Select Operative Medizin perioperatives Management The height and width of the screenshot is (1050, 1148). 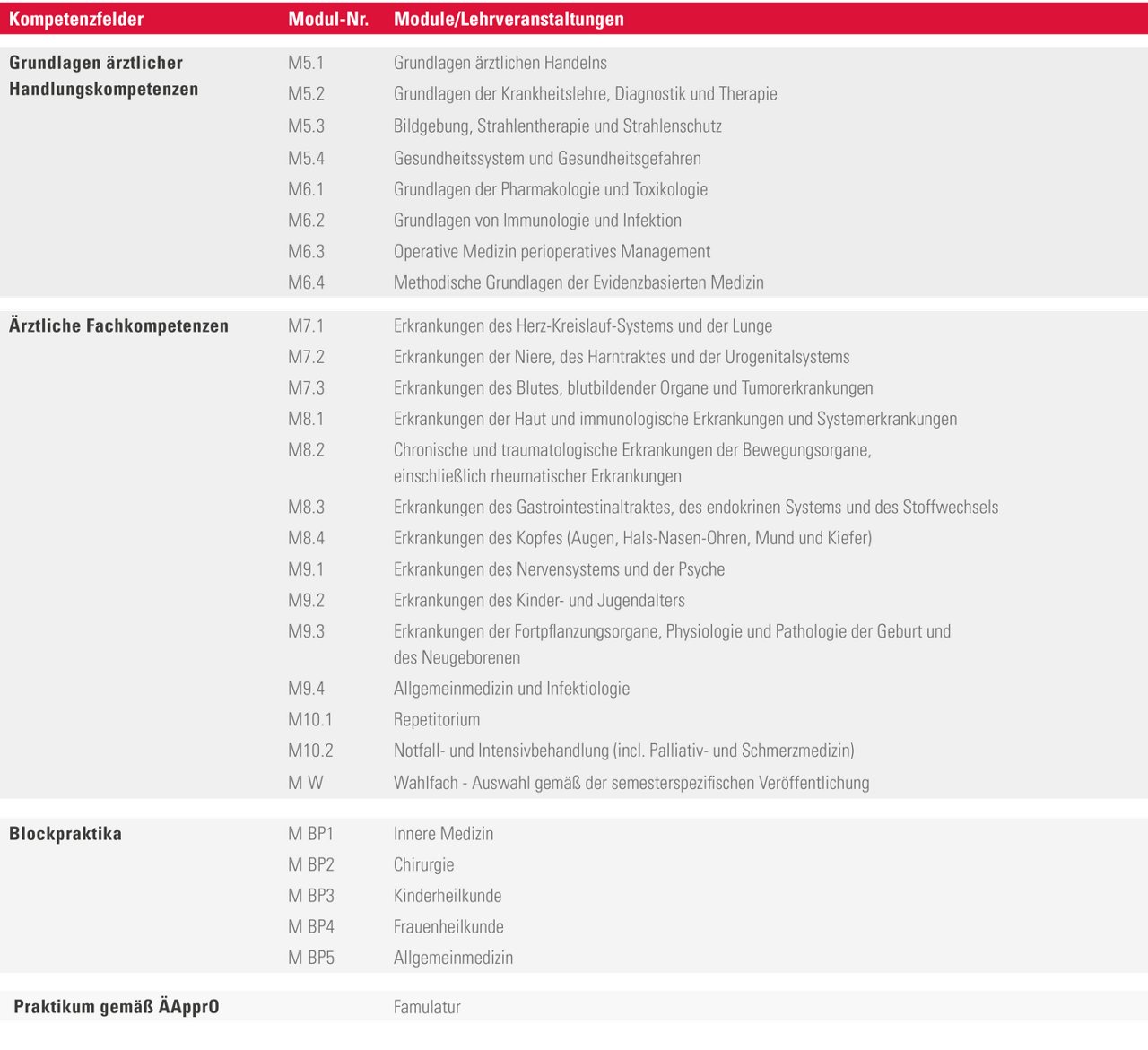552,252
